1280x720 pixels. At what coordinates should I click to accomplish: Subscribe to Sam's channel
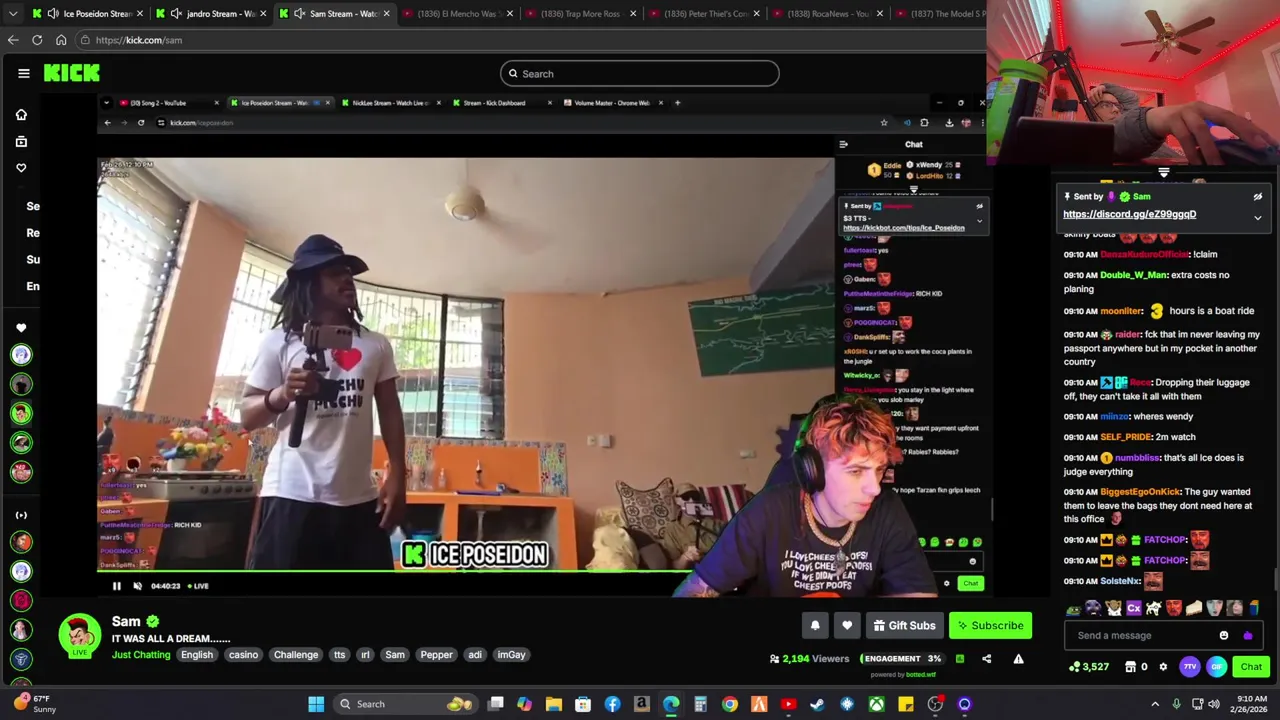tap(990, 626)
